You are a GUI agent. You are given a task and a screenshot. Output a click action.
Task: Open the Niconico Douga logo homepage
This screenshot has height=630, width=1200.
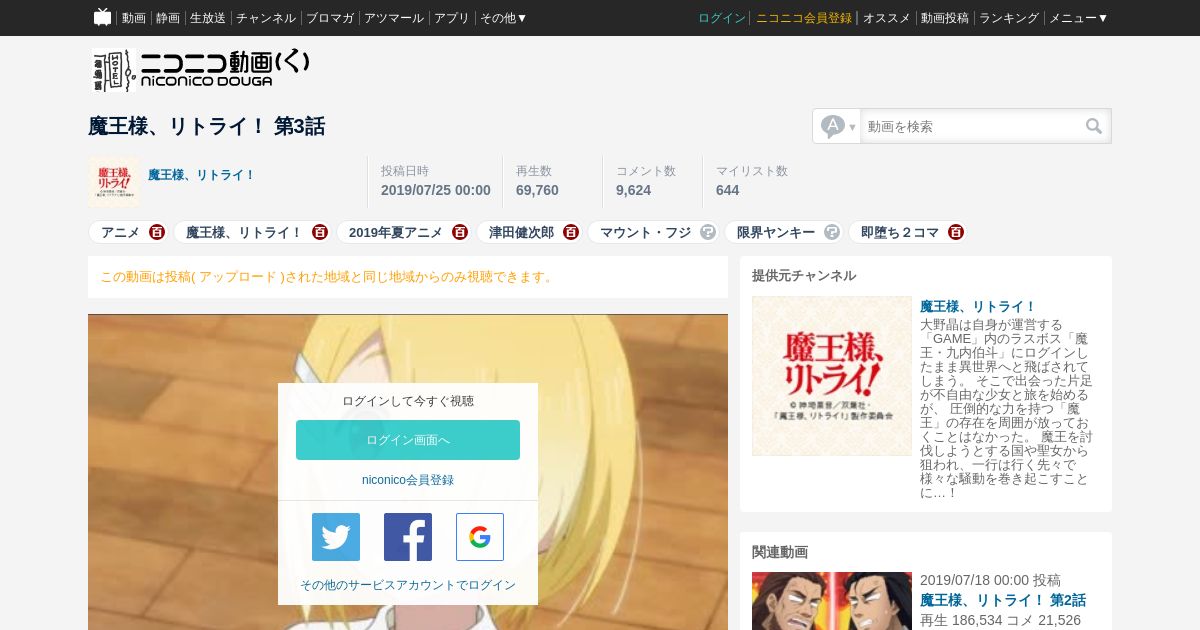pyautogui.click(x=200, y=70)
